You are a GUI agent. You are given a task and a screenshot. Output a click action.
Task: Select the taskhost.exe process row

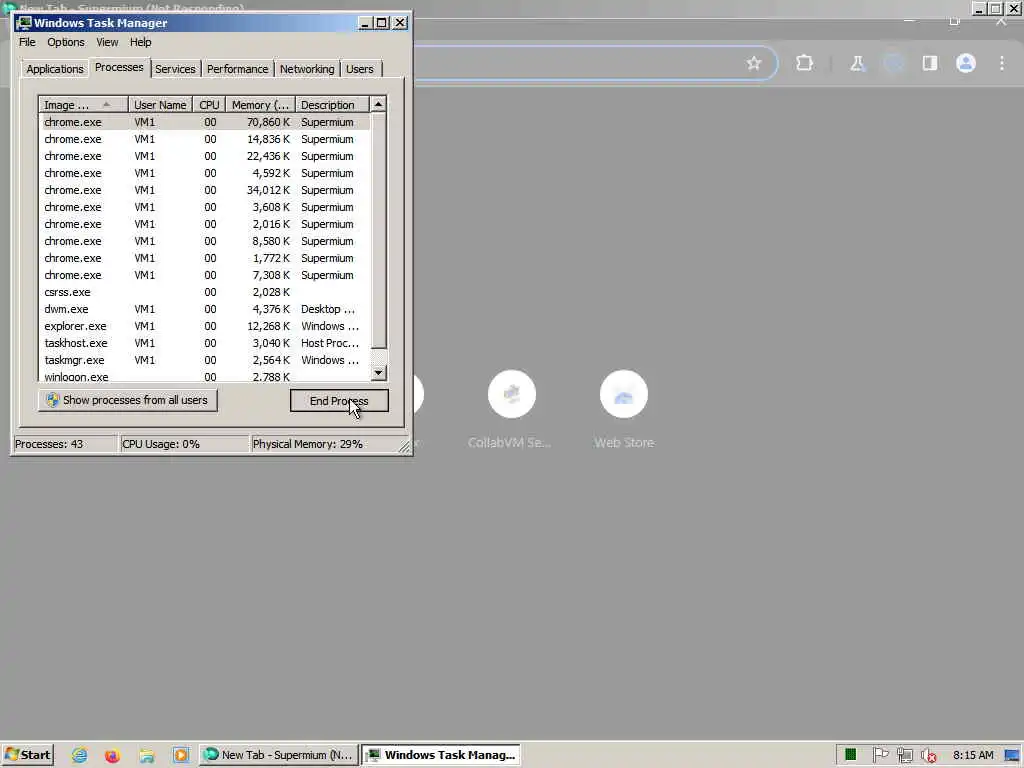pos(204,343)
